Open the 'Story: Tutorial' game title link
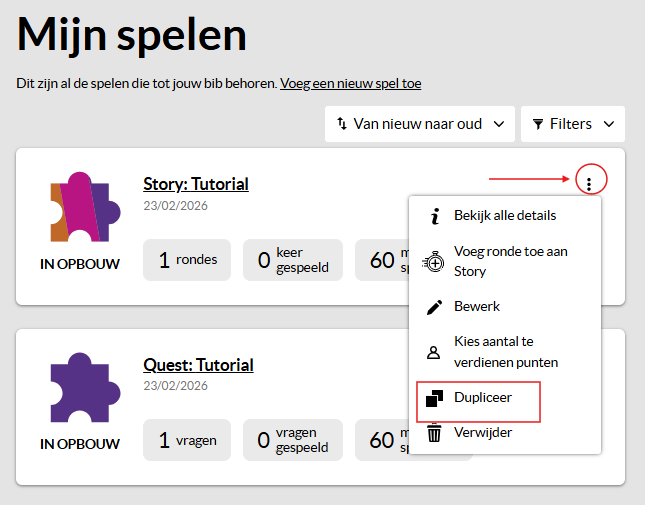Viewport: 645px width, 505px height. pyautogui.click(x=196, y=184)
